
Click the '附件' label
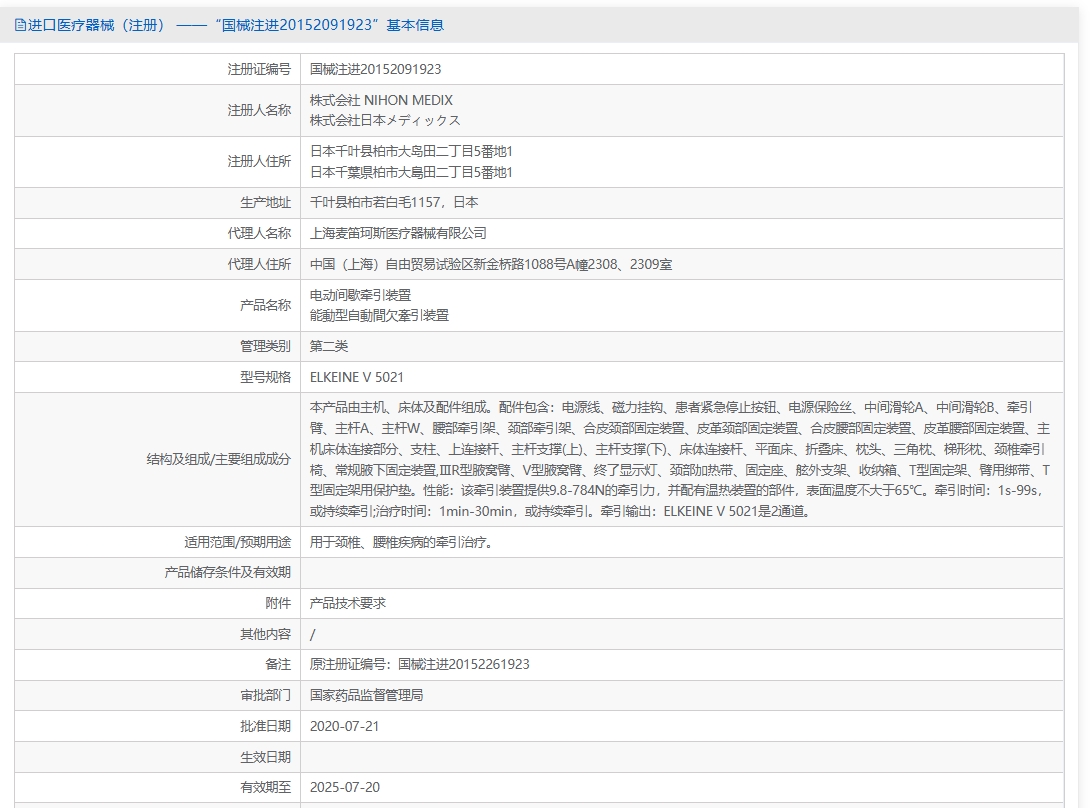[x=278, y=603]
